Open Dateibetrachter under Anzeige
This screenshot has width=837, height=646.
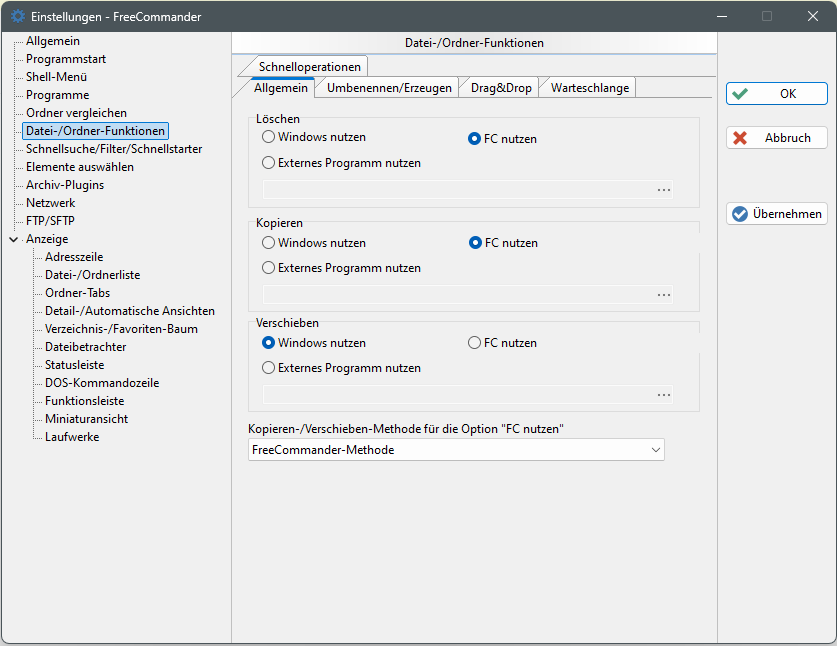tap(85, 347)
